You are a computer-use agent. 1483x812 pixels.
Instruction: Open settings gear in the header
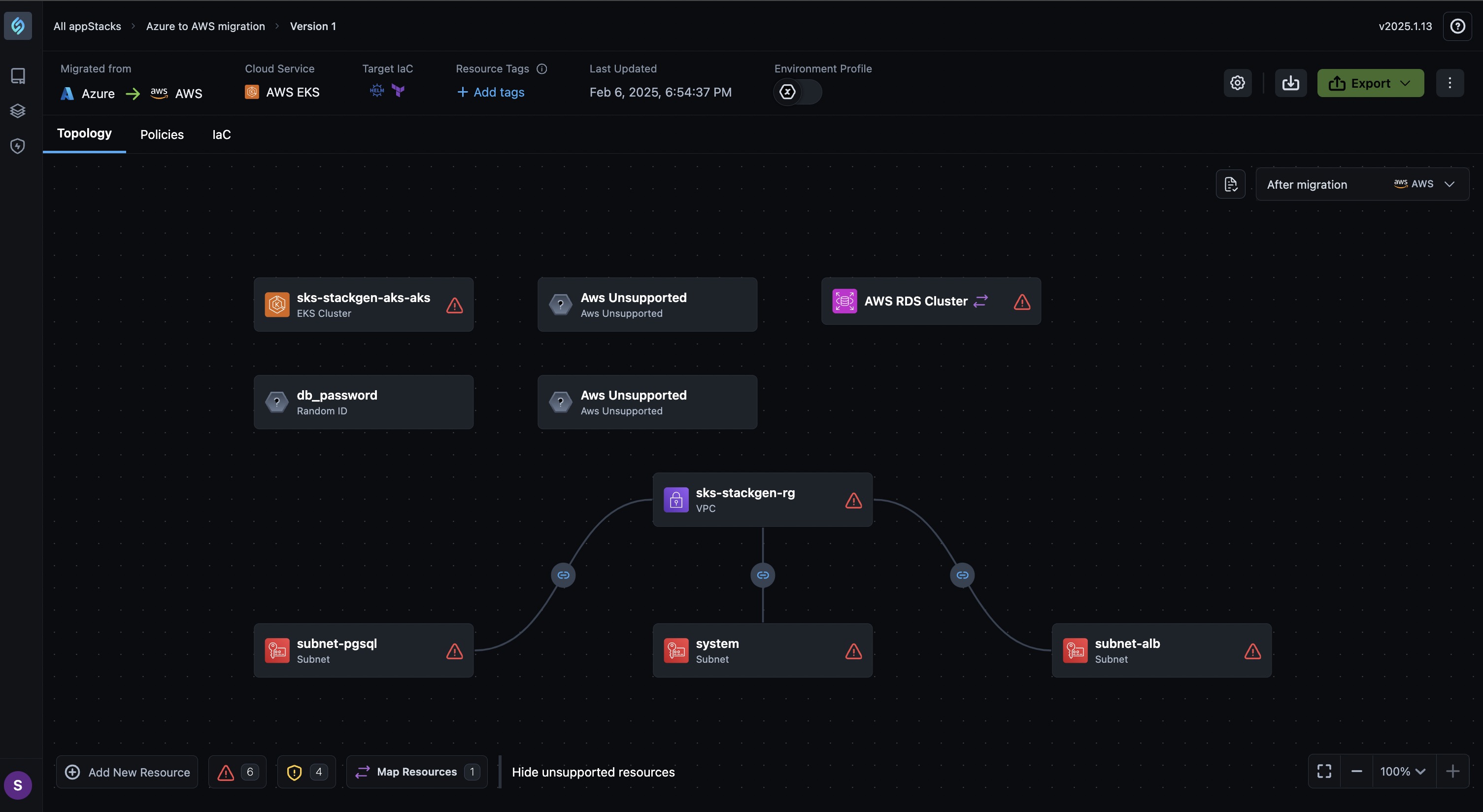(x=1237, y=83)
